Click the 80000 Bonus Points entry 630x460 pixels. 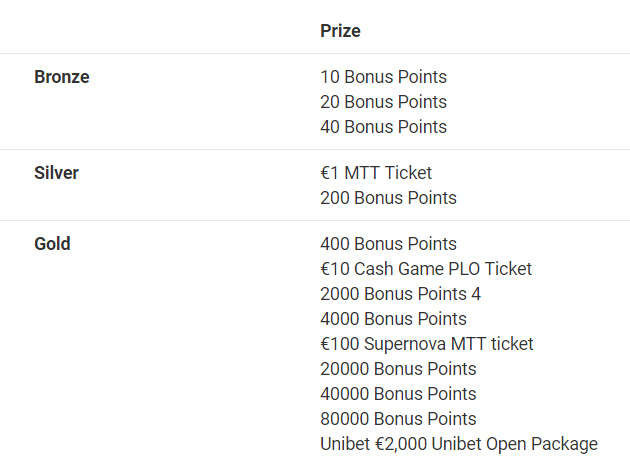[x=398, y=419]
